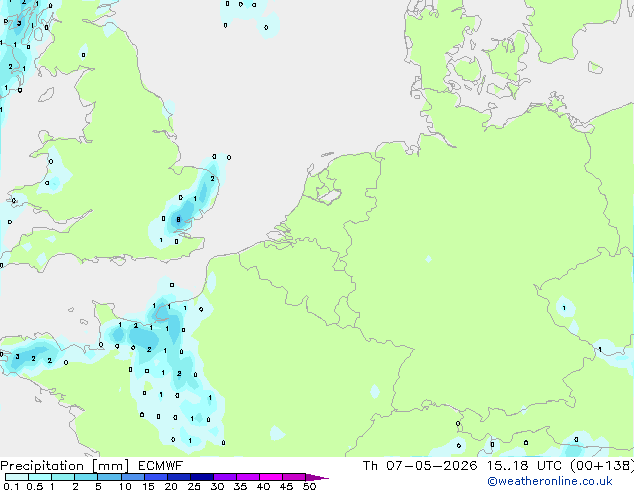Viewport: 634px width, 490px height.
Task: Click the 2–5 mm legend color box
Action: click(86, 477)
